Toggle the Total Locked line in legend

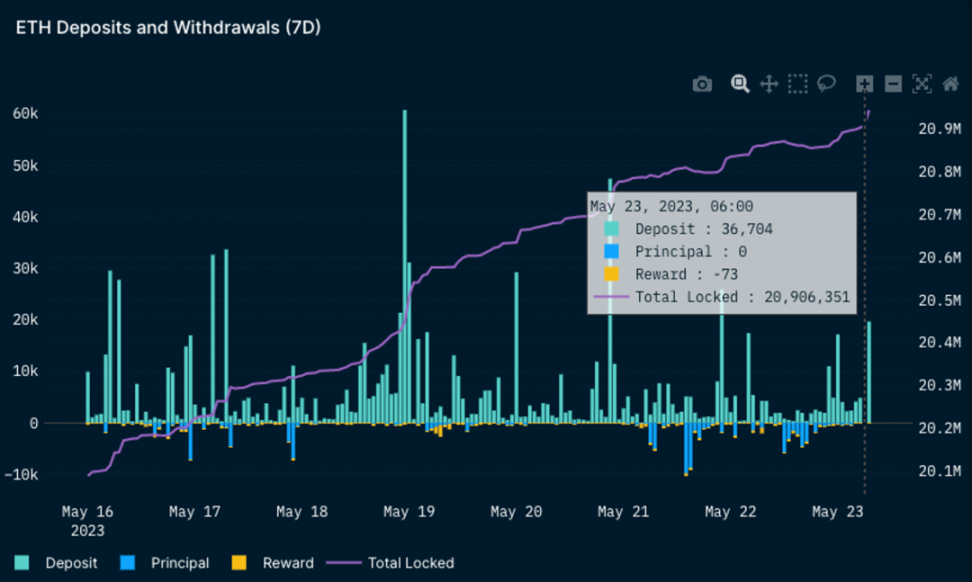(x=410, y=563)
